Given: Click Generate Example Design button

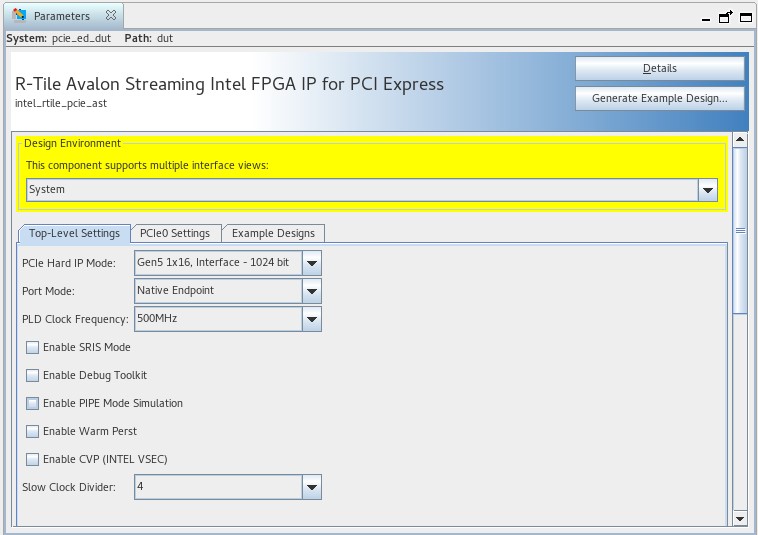Looking at the screenshot, I should click(659, 99).
